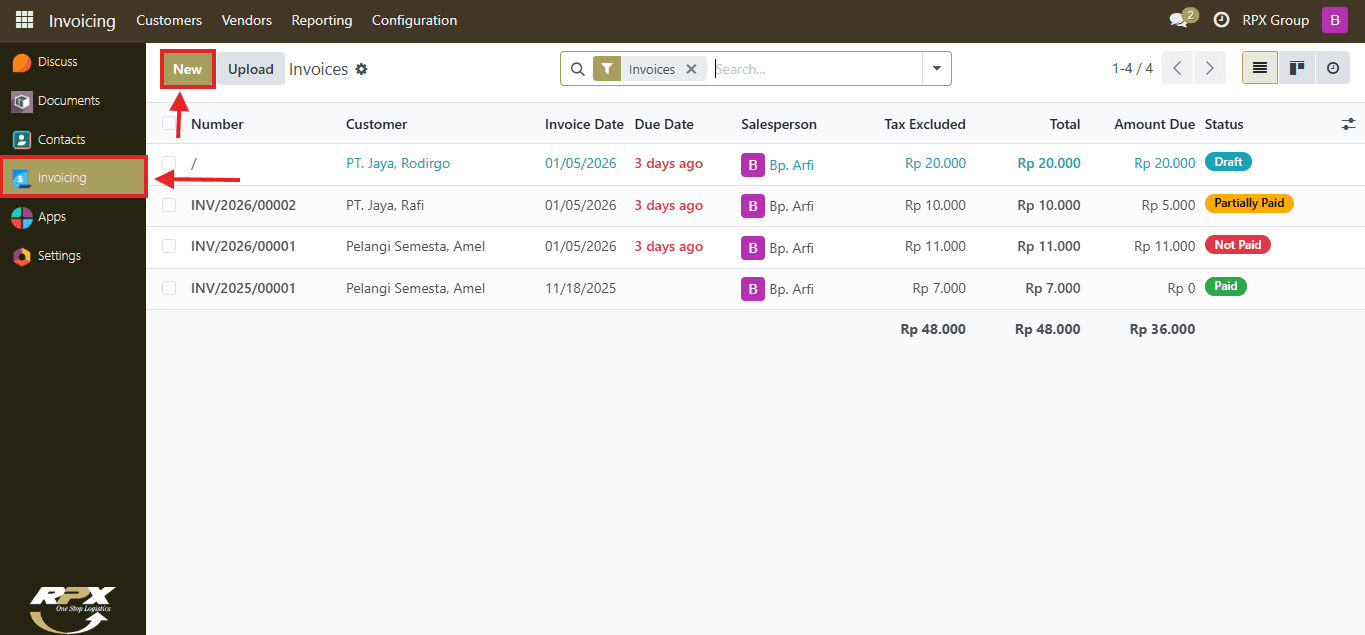1365x635 pixels.
Task: Sort by the Invoice Date column header
Action: (584, 124)
